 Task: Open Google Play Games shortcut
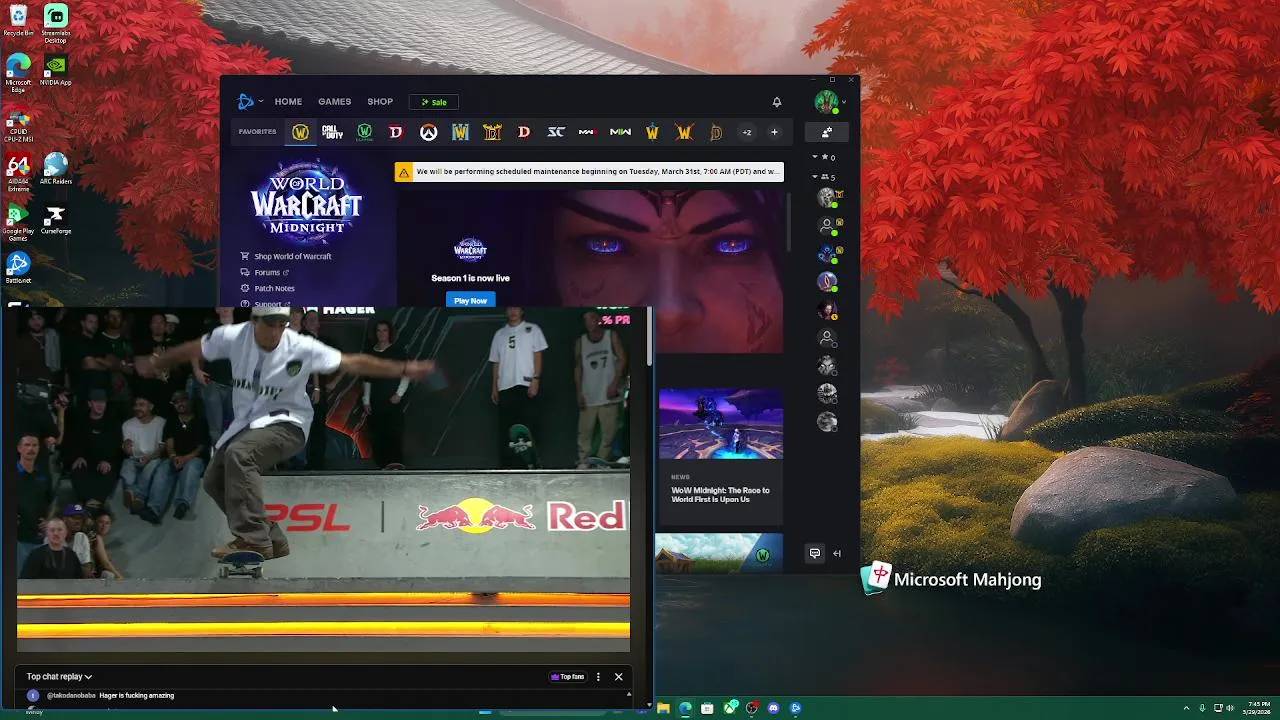[x=18, y=222]
